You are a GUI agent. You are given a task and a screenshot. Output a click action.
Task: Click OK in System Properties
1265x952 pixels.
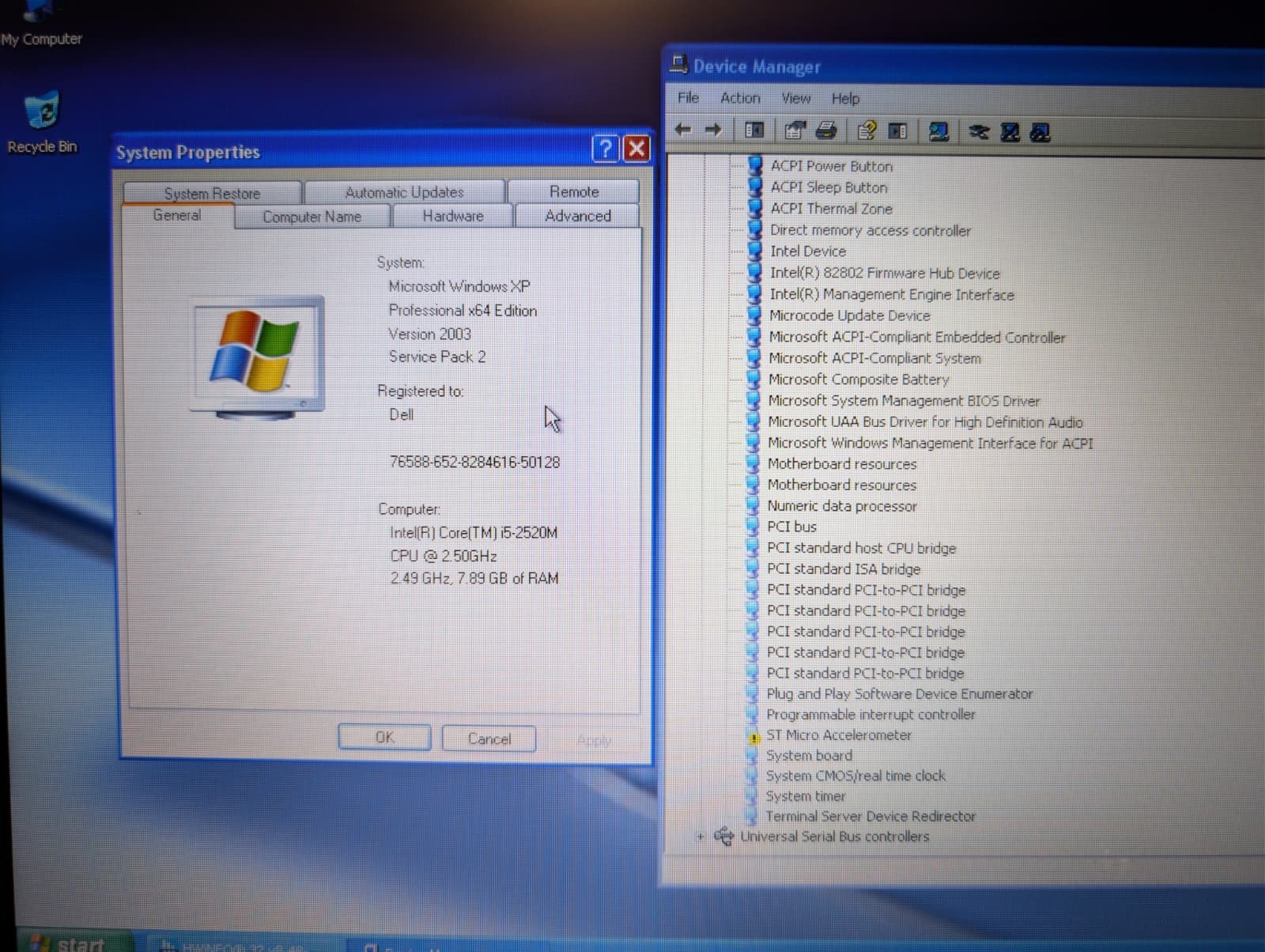coord(384,737)
